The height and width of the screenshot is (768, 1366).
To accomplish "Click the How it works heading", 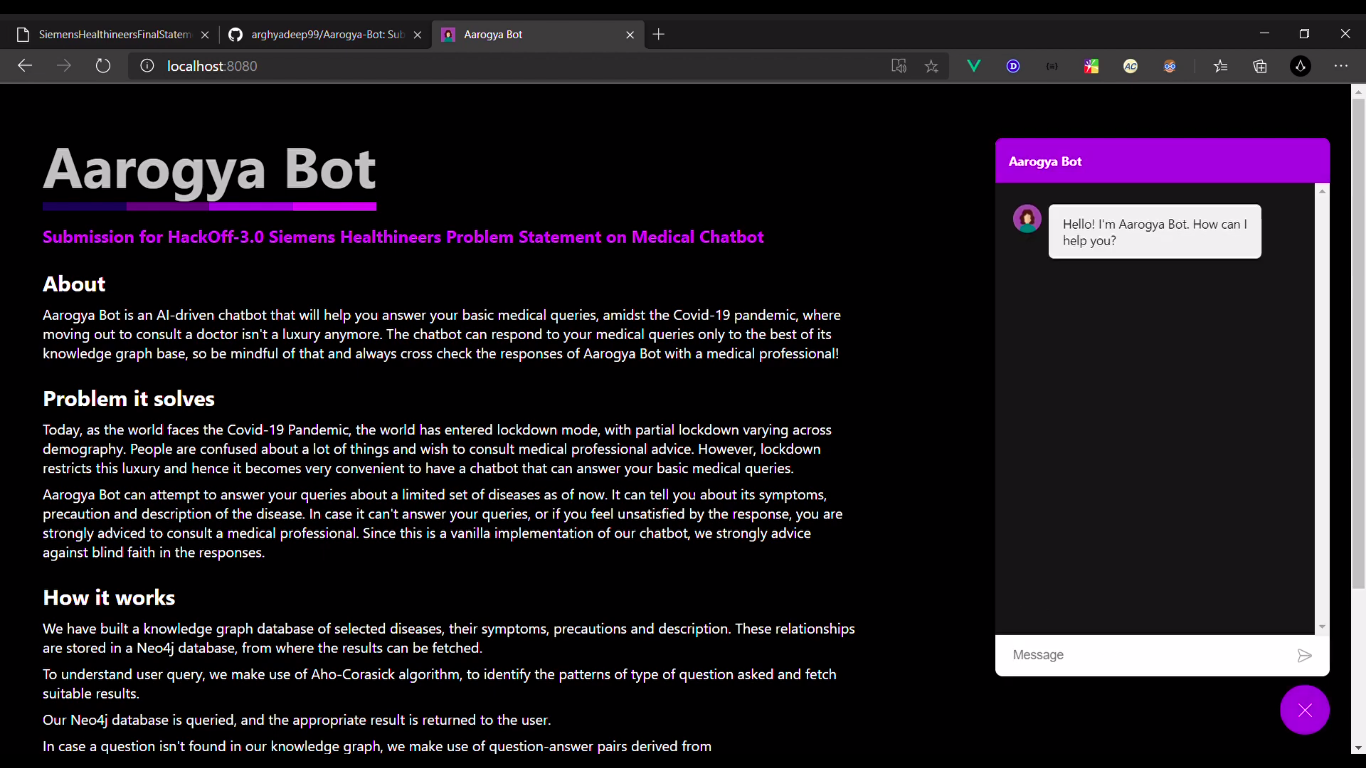I will [x=109, y=598].
